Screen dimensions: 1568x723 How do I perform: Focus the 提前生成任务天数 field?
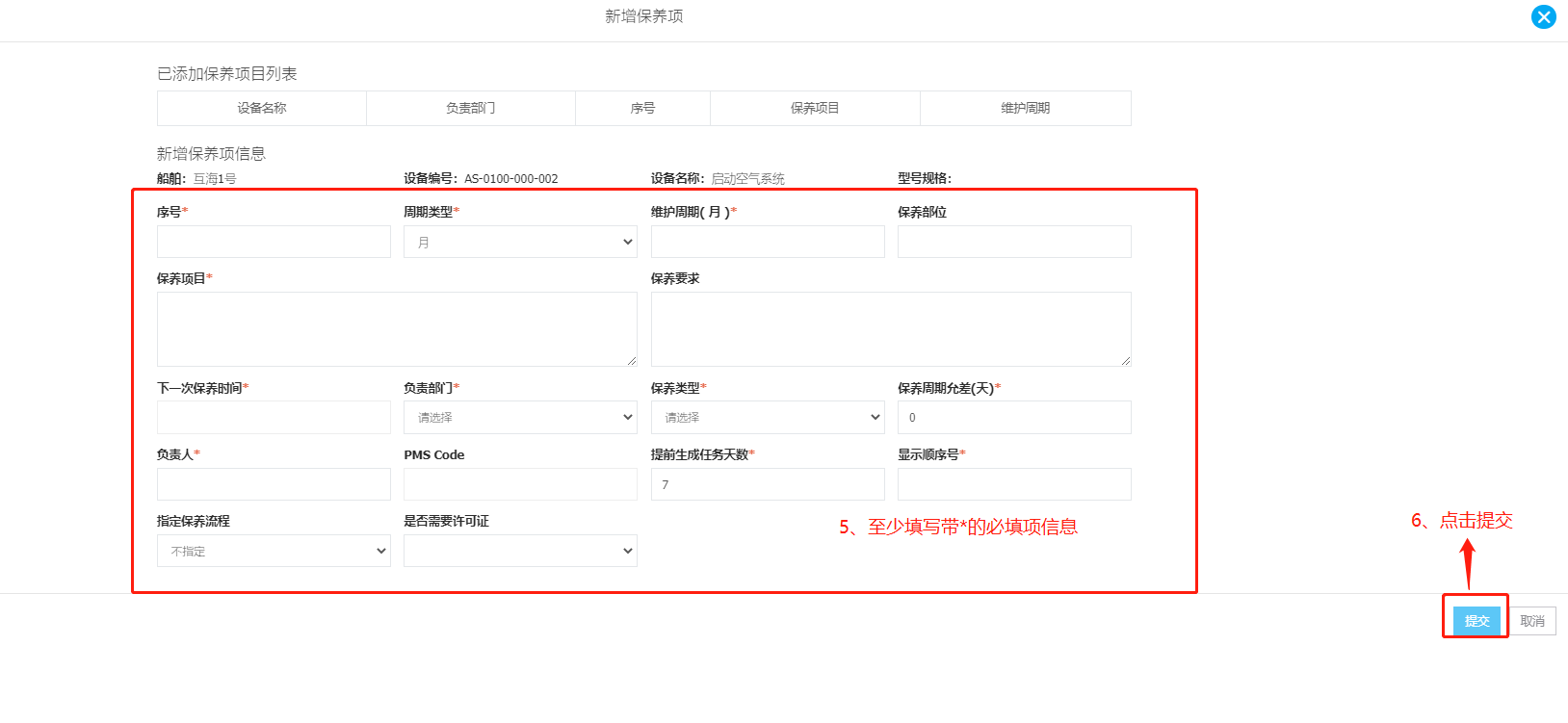click(x=768, y=484)
